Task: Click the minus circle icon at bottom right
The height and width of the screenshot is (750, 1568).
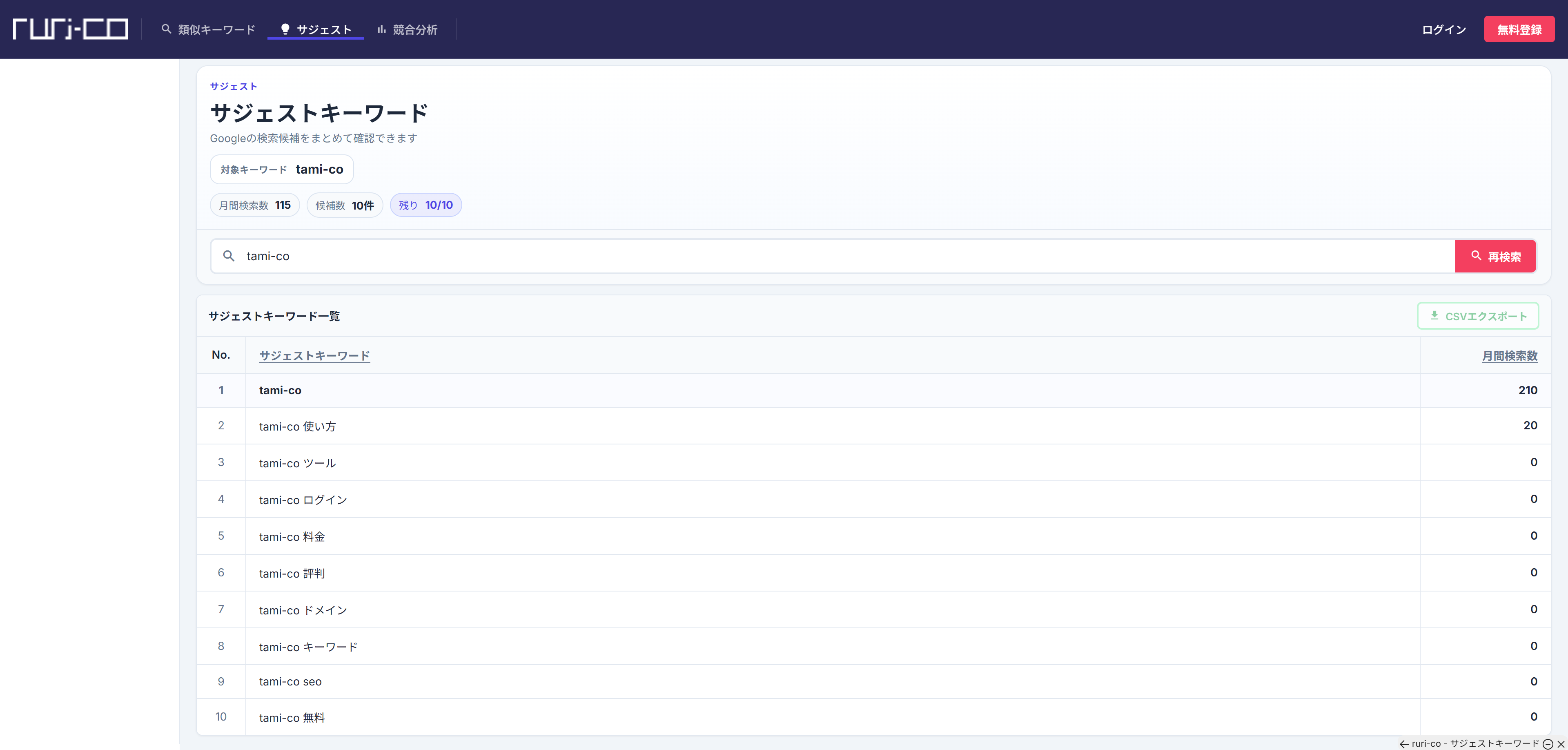Action: click(1548, 744)
